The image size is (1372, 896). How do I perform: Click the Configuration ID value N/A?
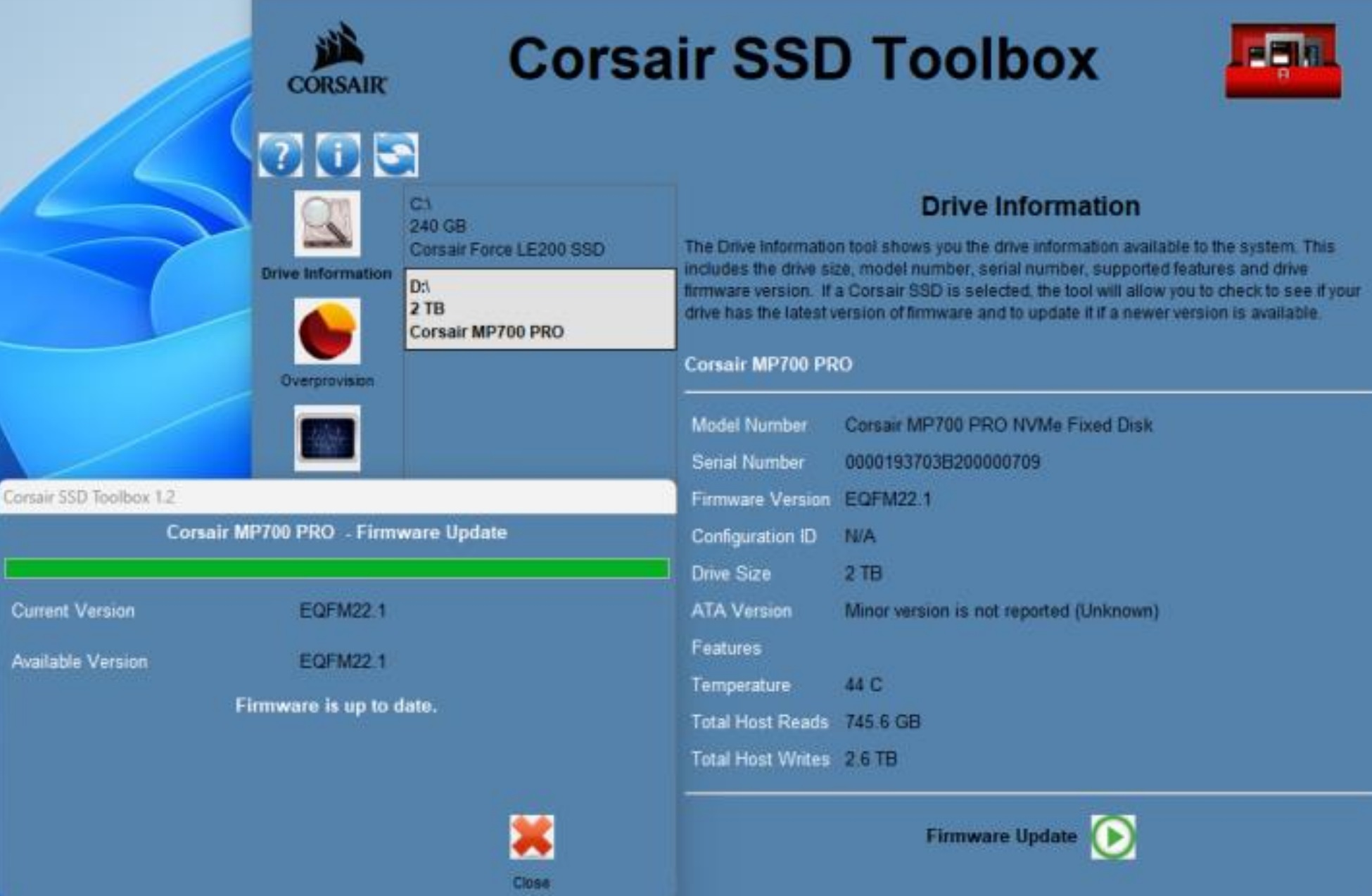click(x=860, y=537)
